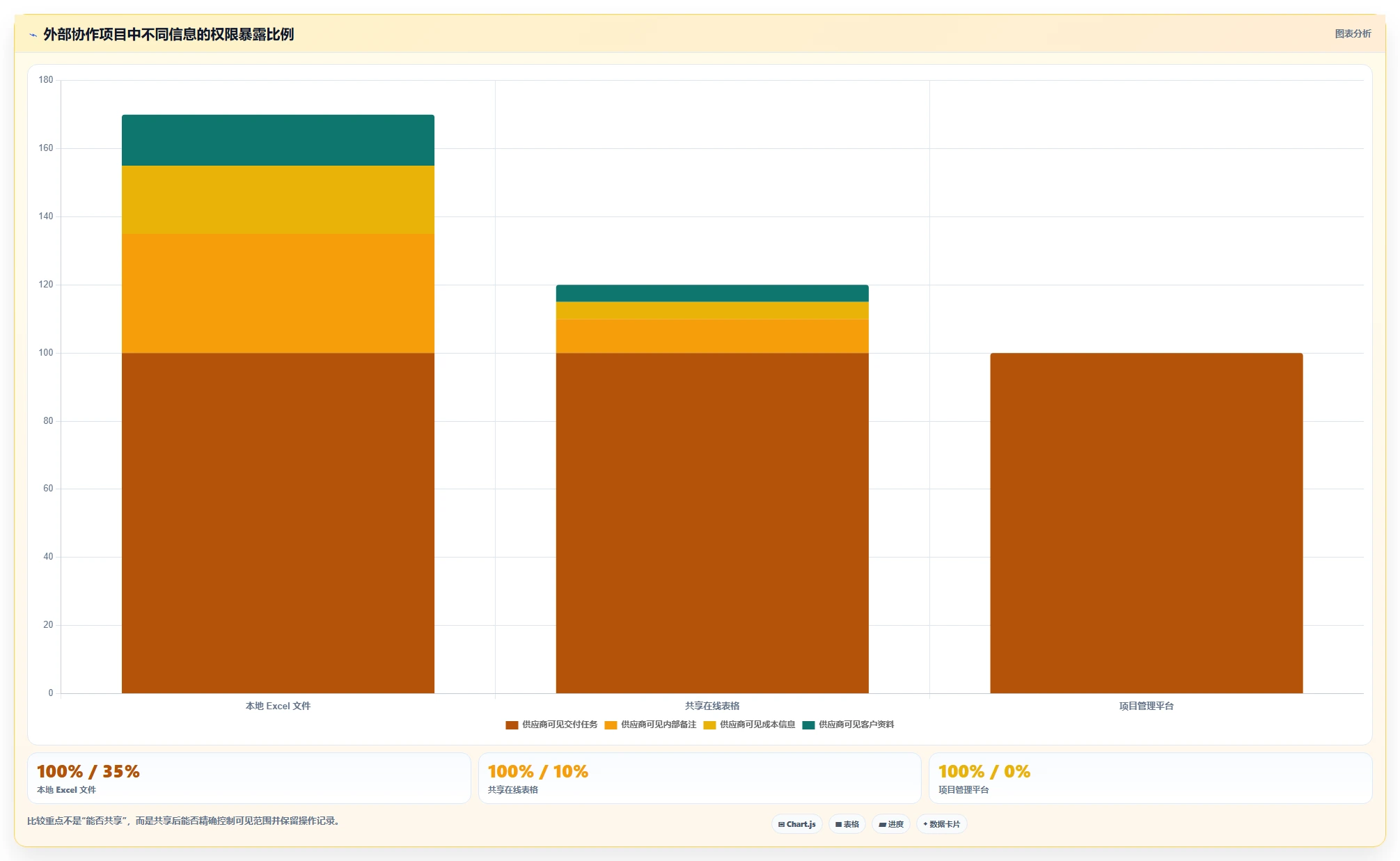Open the 100% / 10% data card
Screen dimensions: 1400x861
(x=700, y=778)
